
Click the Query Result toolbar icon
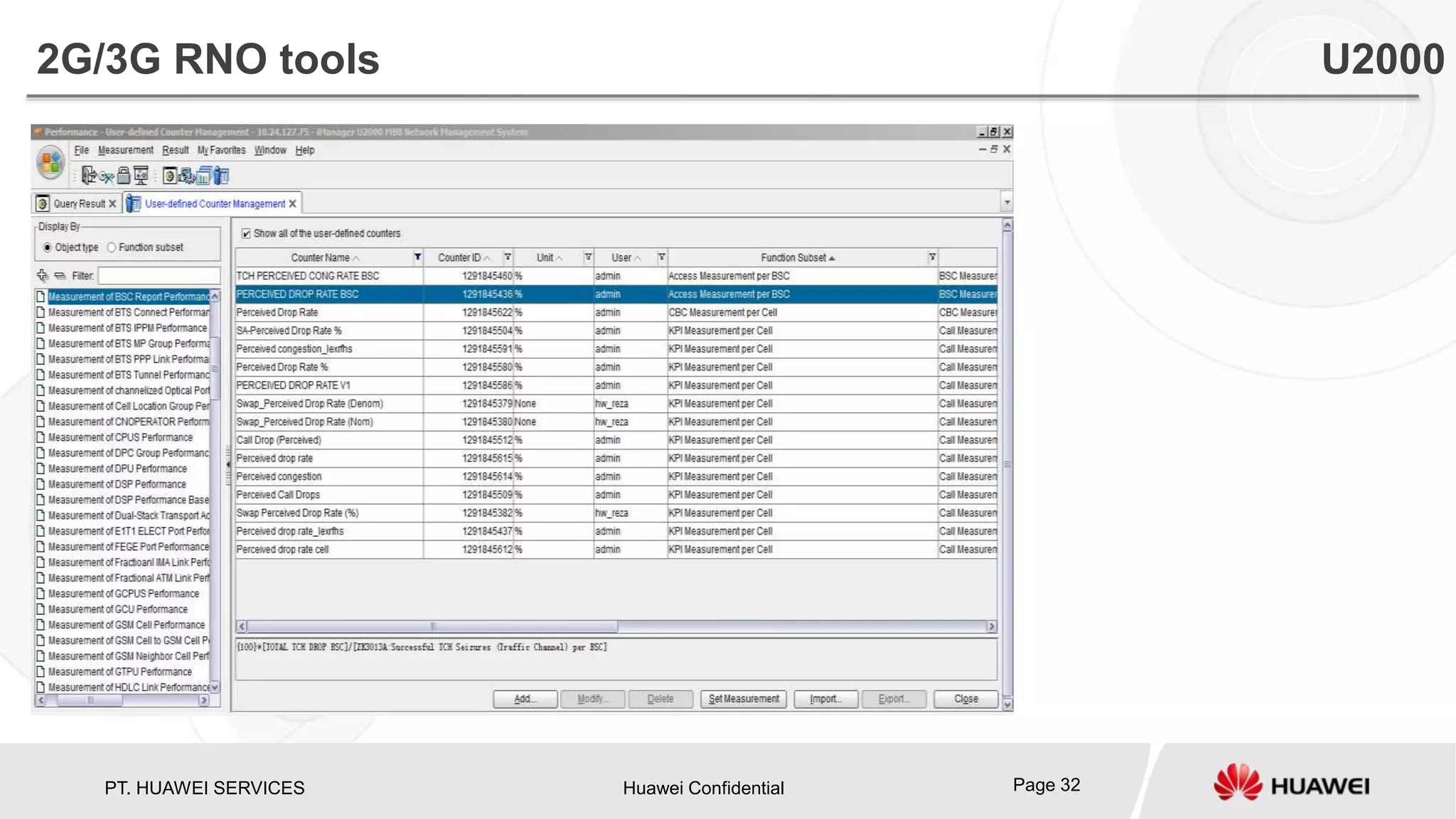pos(170,175)
